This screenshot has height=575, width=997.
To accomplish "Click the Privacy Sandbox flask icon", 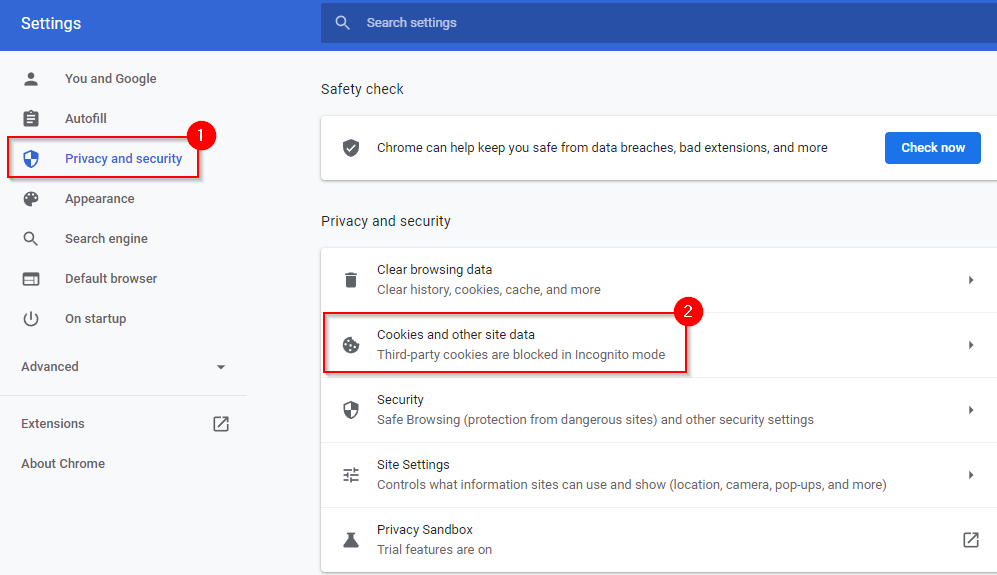I will [x=351, y=540].
